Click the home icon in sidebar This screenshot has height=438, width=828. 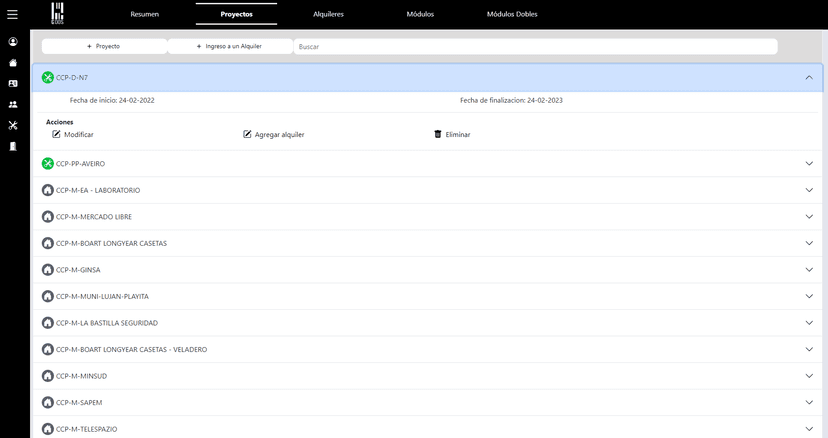coord(13,62)
